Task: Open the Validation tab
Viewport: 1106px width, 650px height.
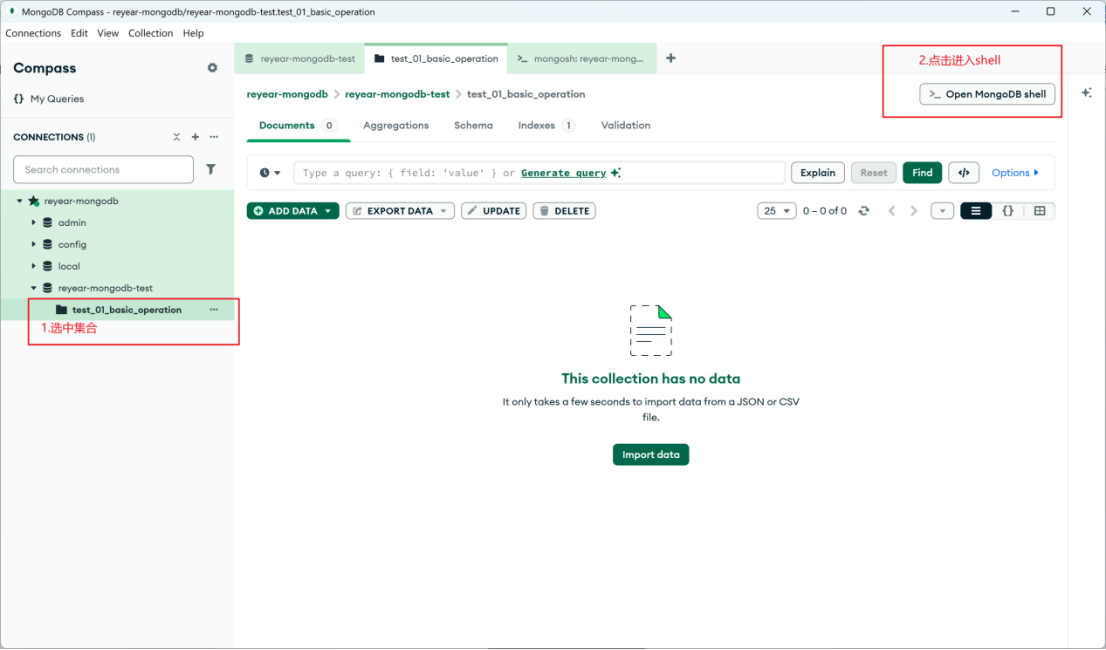Action: click(x=626, y=125)
